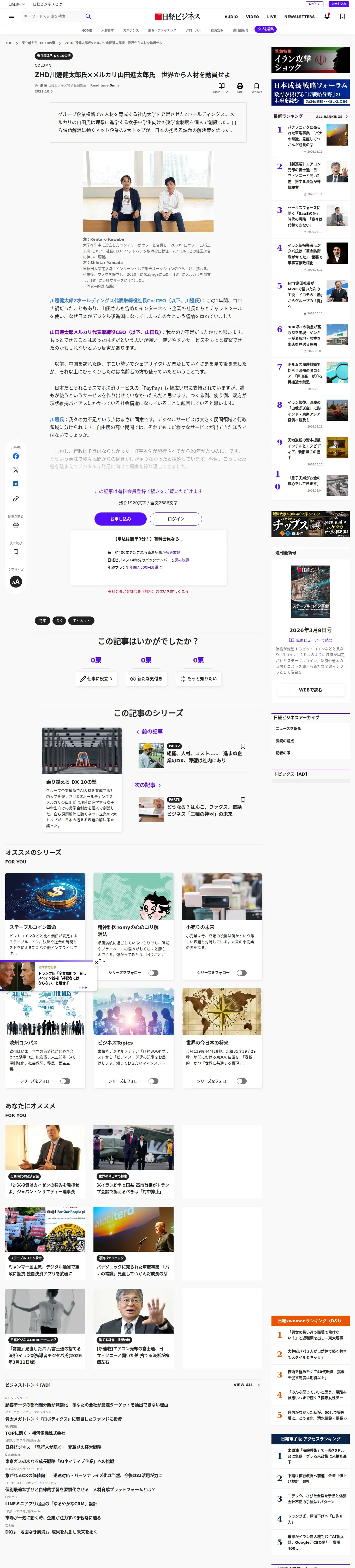Open the 人的資本 nav tab

107,30
